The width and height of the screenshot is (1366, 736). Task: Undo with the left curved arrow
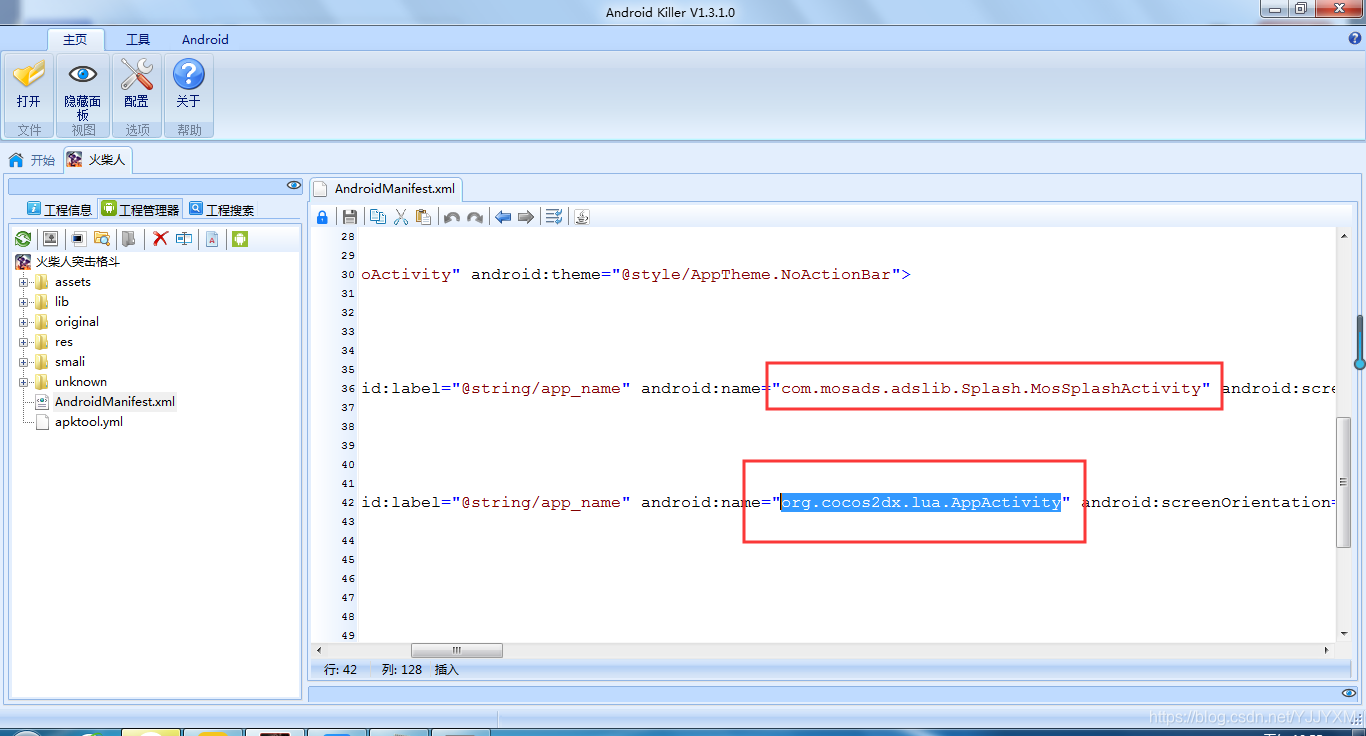pyautogui.click(x=452, y=217)
